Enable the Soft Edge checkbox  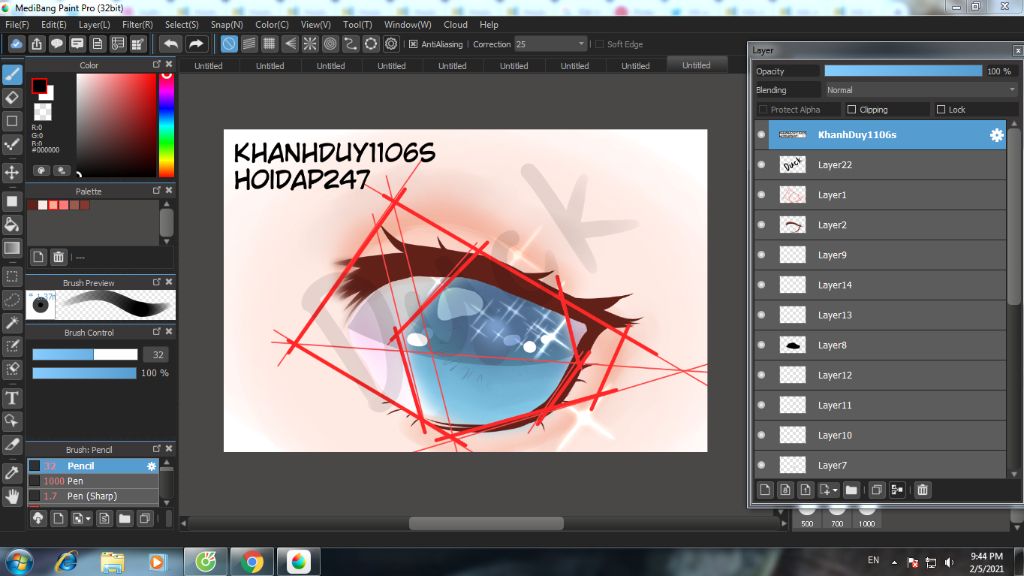(600, 44)
